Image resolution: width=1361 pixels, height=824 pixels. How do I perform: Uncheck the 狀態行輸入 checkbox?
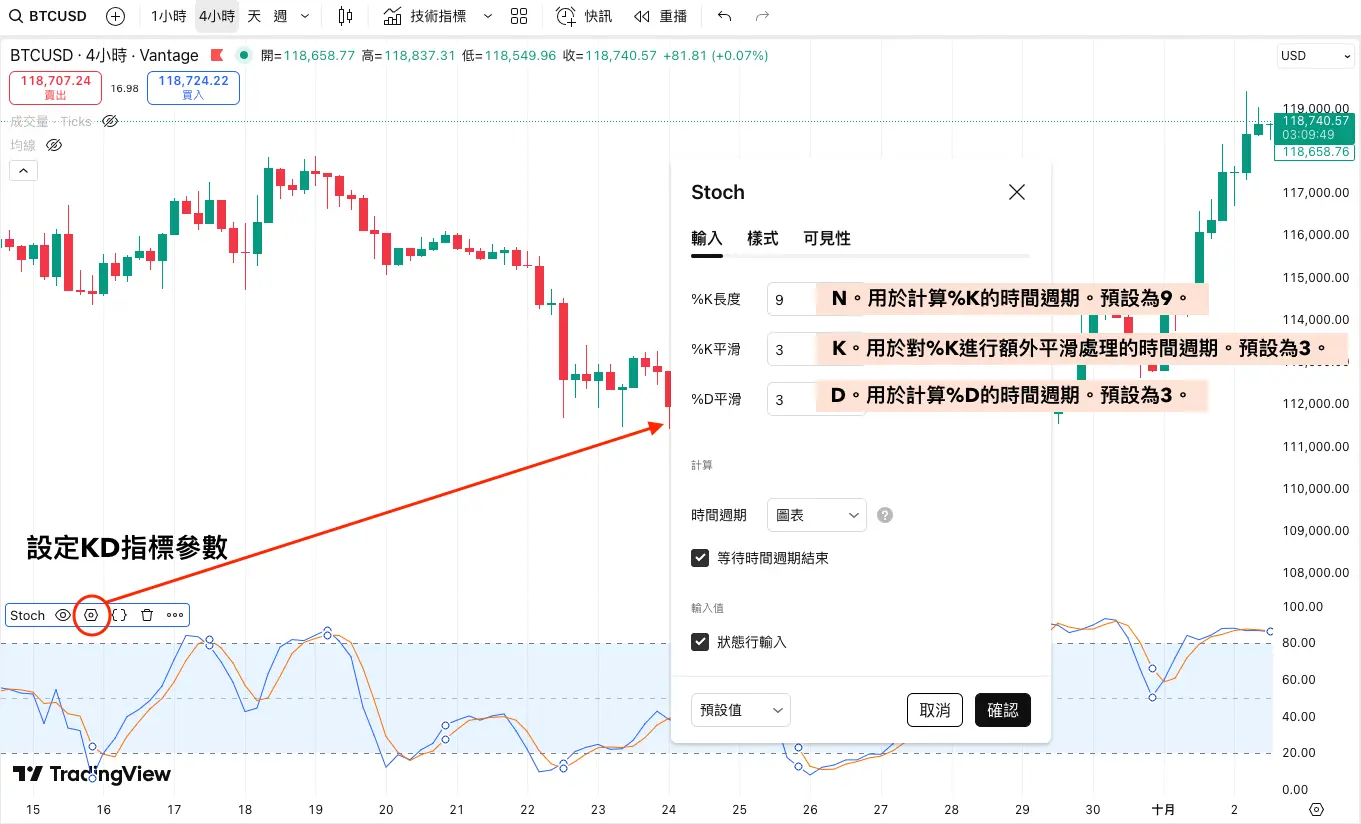(x=700, y=642)
